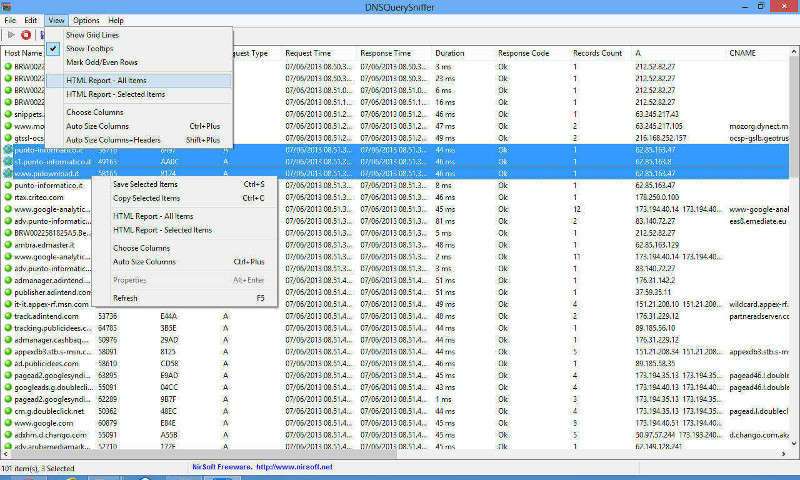Image resolution: width=800 pixels, height=480 pixels.
Task: Click Save Selected Items in context menu
Action: coord(146,184)
